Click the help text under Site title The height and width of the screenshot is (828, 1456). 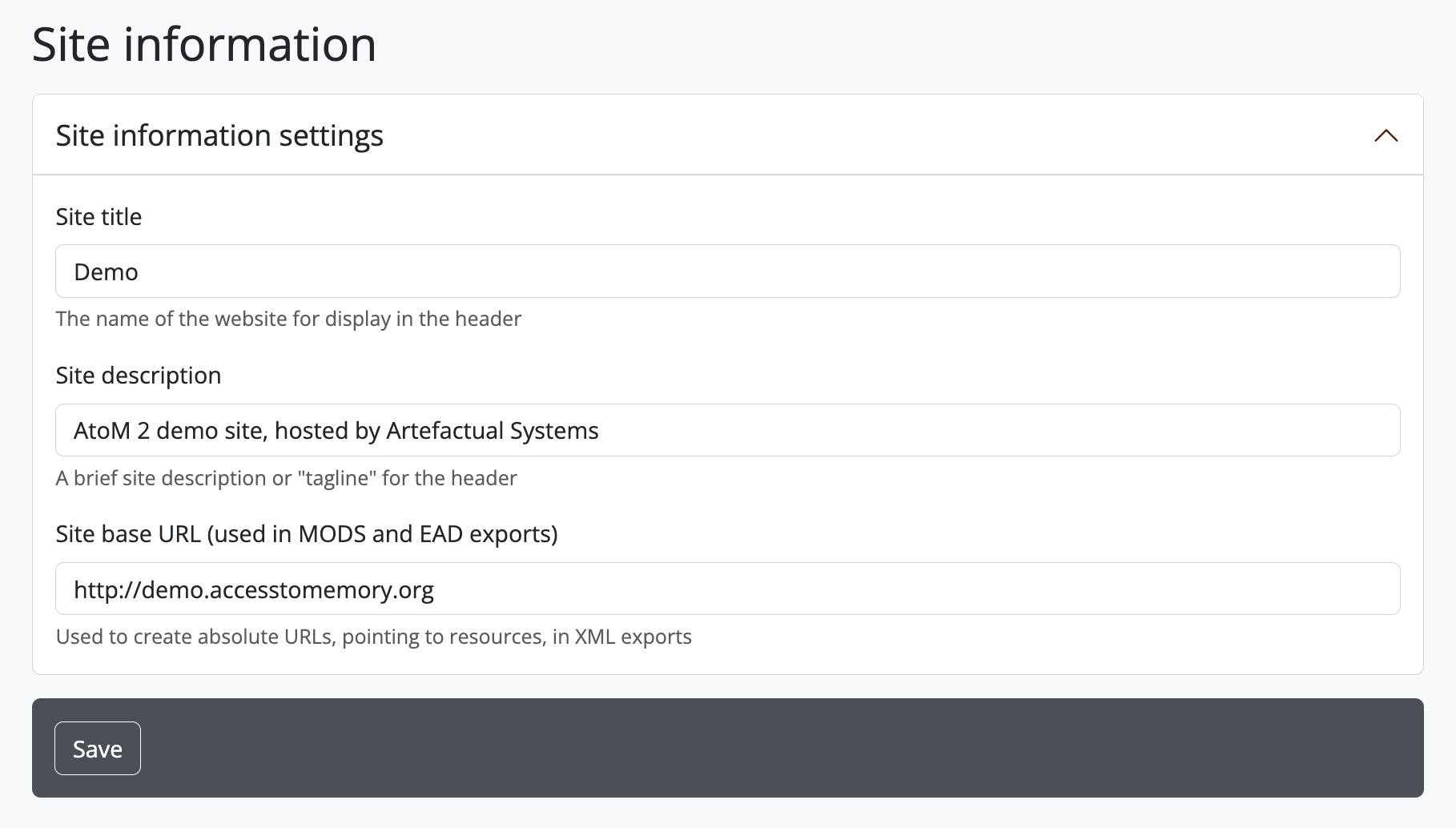click(288, 319)
